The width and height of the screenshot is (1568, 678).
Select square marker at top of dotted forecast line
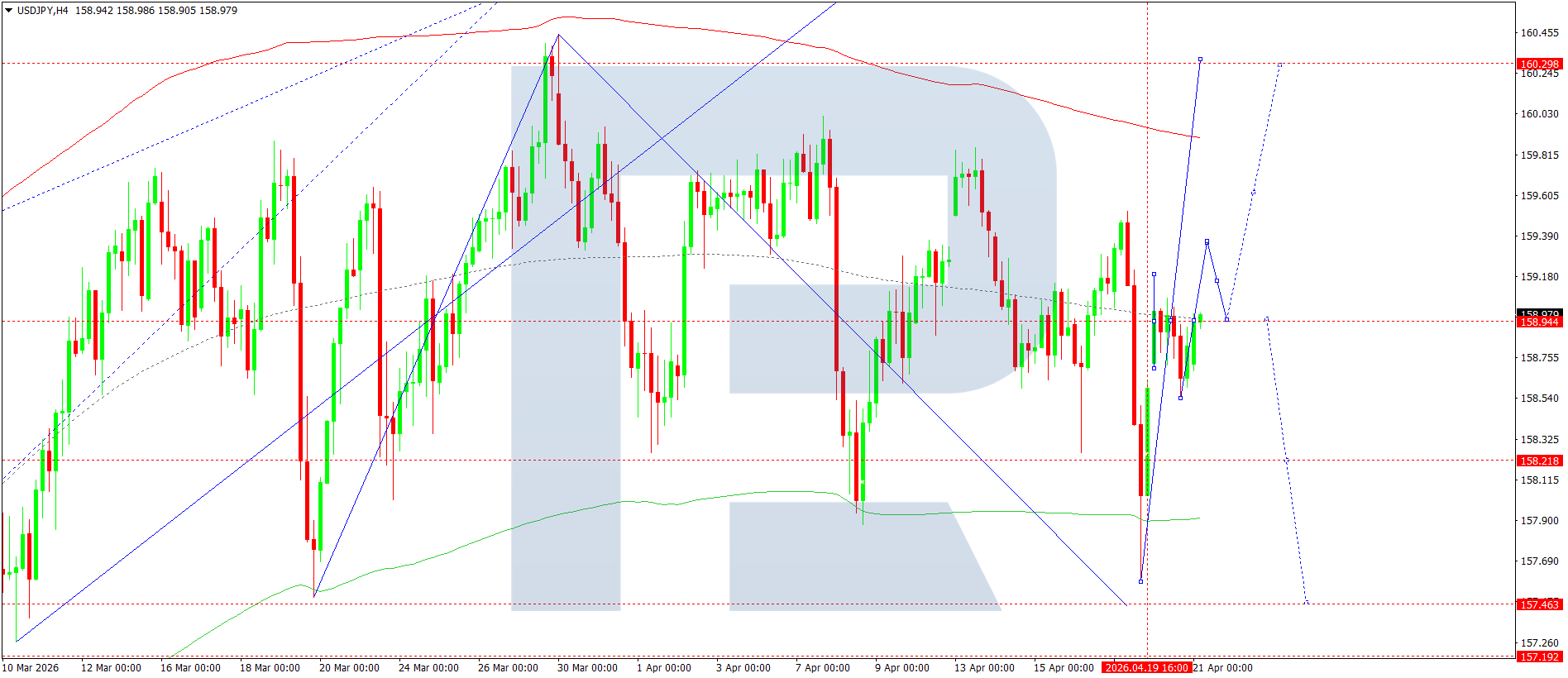click(x=1279, y=64)
